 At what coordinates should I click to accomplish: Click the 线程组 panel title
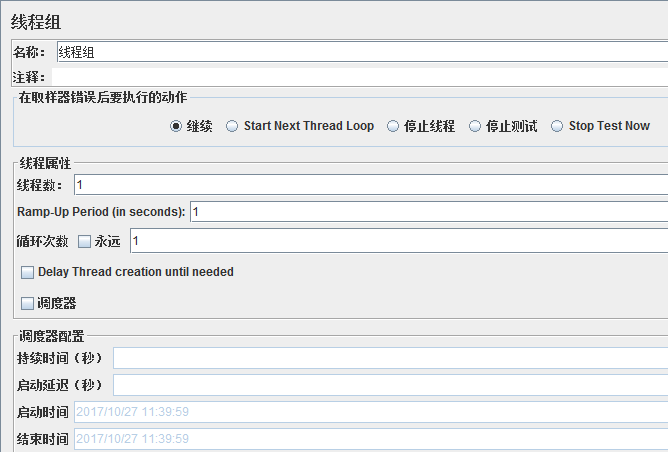click(36, 22)
